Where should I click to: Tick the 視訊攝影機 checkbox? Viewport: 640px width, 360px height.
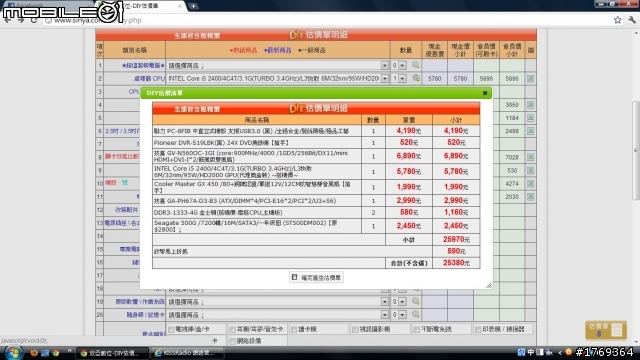click(x=355, y=329)
